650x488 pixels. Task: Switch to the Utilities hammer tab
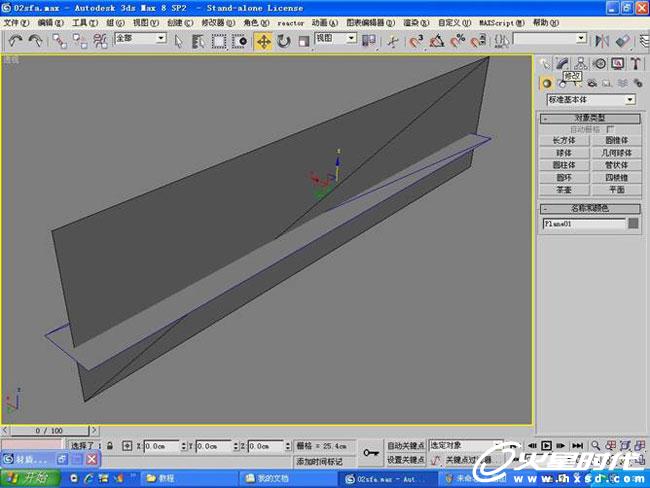636,63
